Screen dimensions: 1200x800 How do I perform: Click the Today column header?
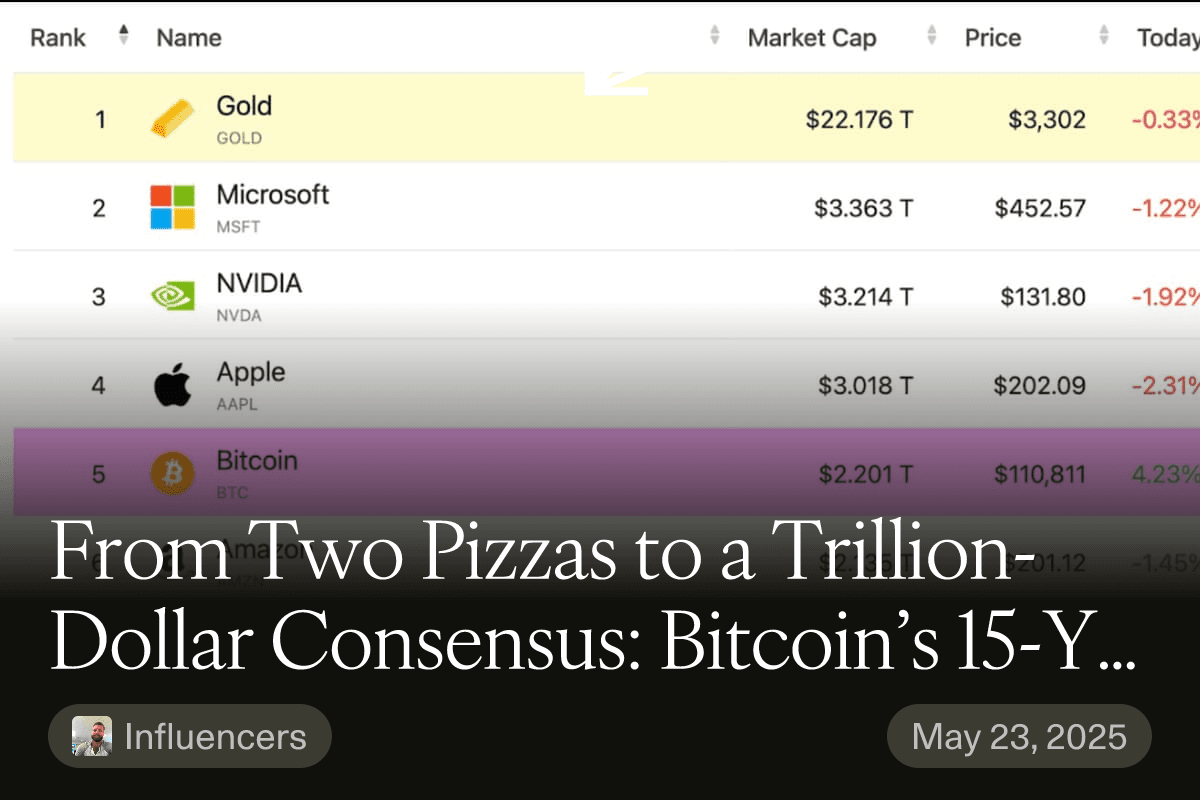[1168, 38]
